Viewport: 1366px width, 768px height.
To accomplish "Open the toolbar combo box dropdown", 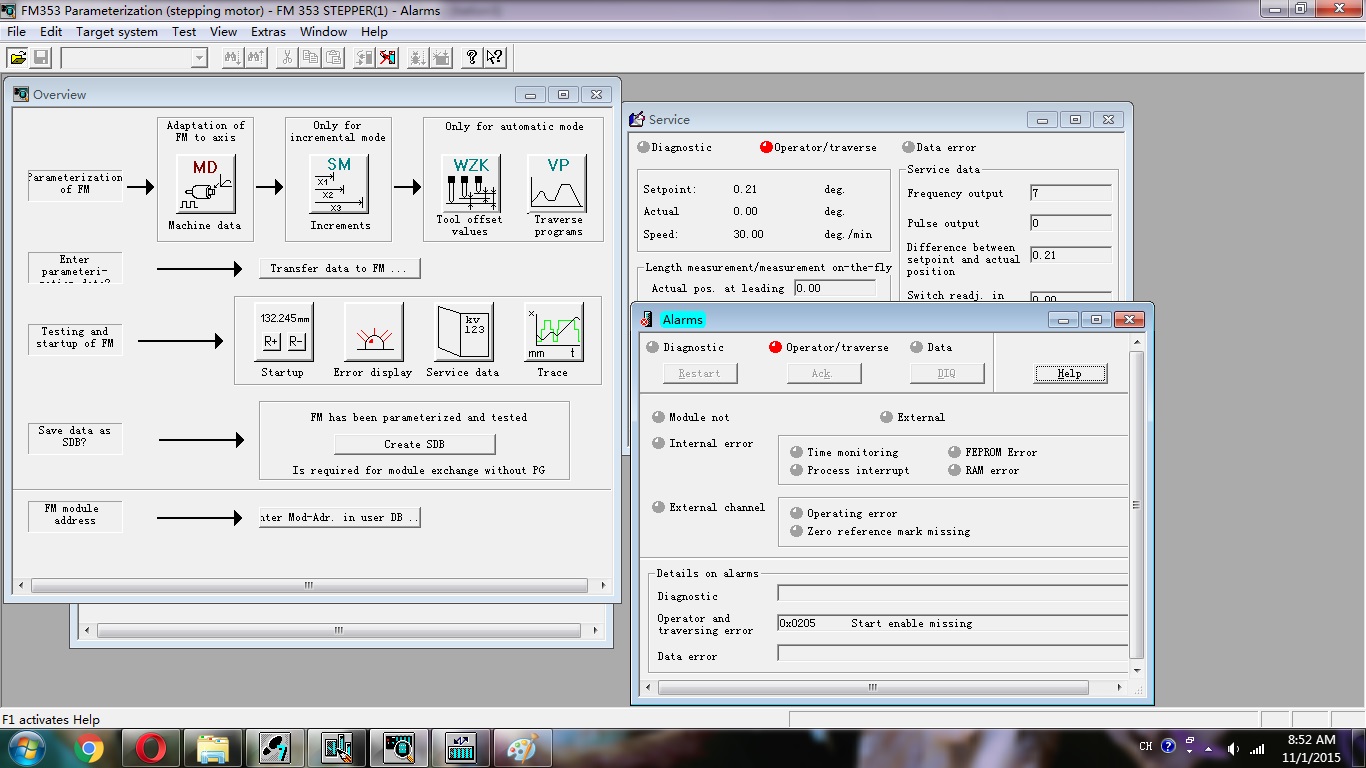I will point(198,58).
